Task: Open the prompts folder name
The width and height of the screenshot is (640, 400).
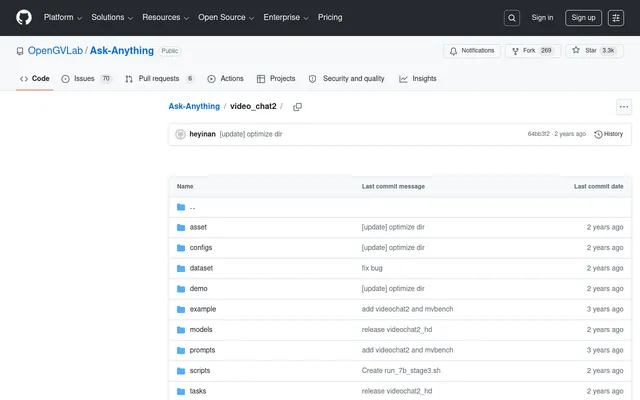Action: (x=202, y=350)
